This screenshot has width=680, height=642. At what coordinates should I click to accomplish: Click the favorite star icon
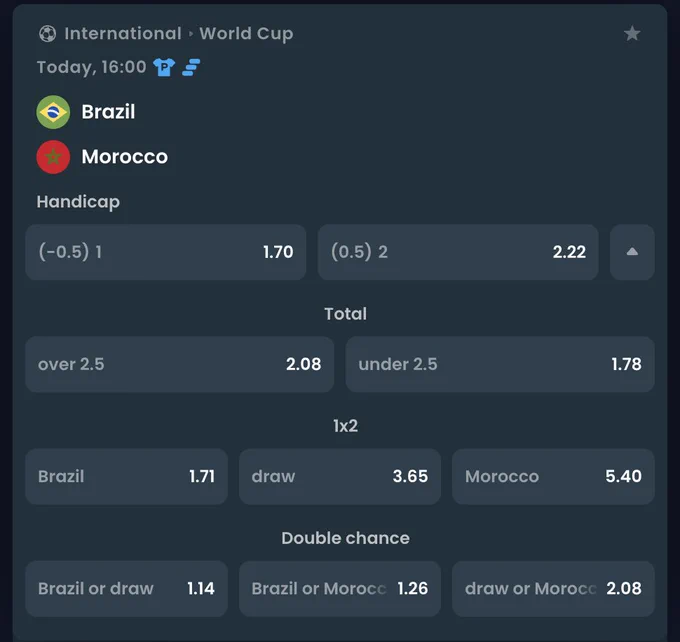click(632, 33)
